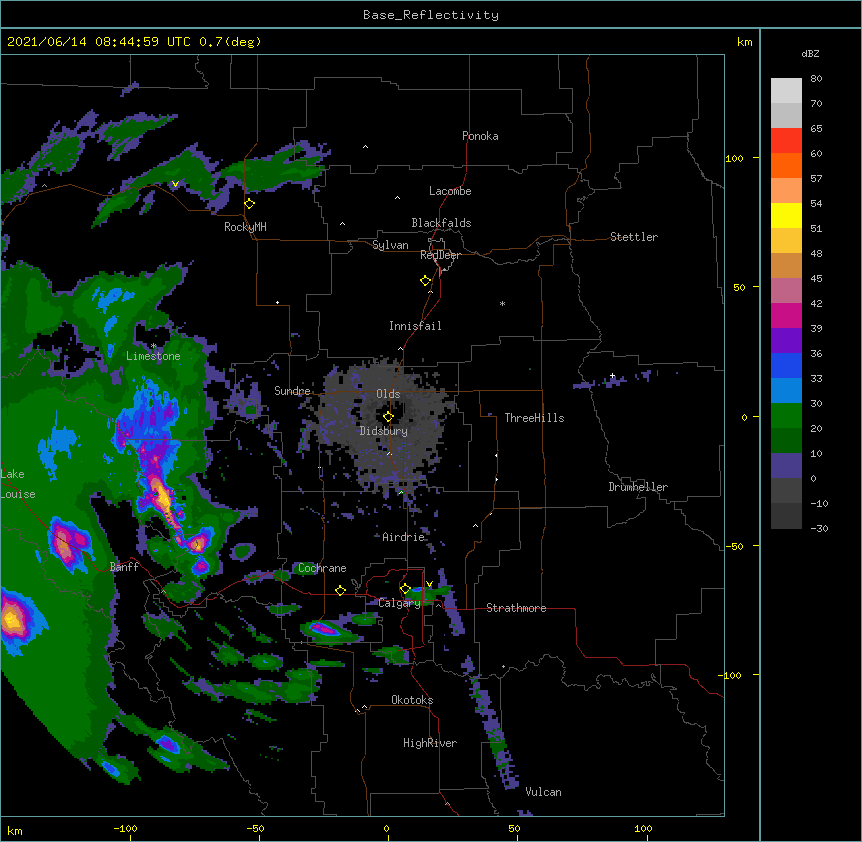Click the yellow diamond marker below Cochrane
The height and width of the screenshot is (842, 862).
click(x=340, y=591)
